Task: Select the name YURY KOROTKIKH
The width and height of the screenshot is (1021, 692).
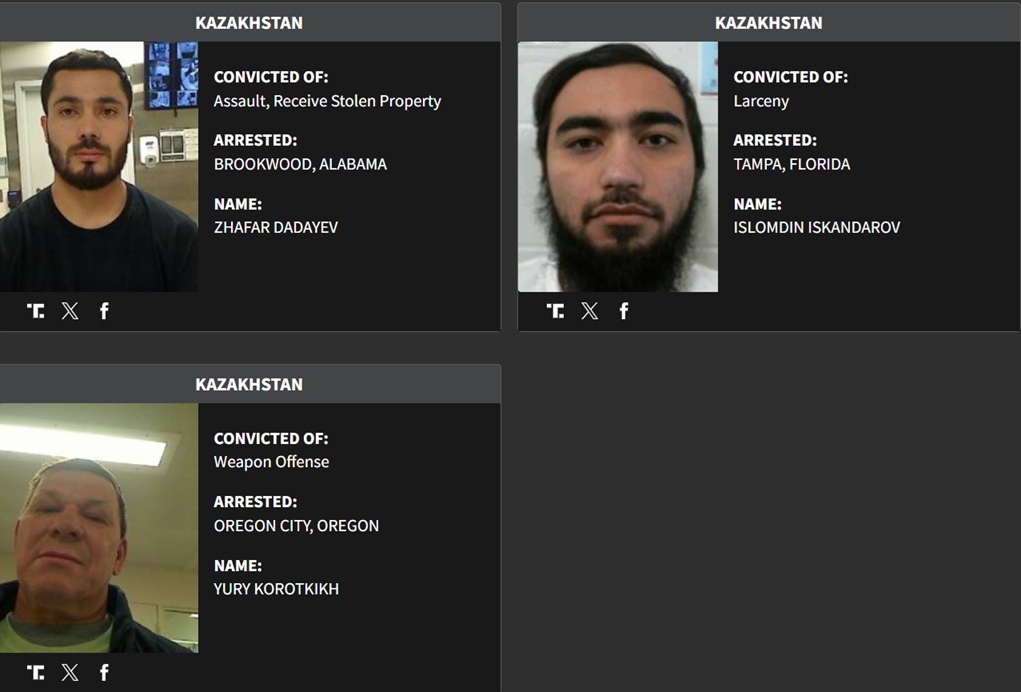Action: [276, 588]
